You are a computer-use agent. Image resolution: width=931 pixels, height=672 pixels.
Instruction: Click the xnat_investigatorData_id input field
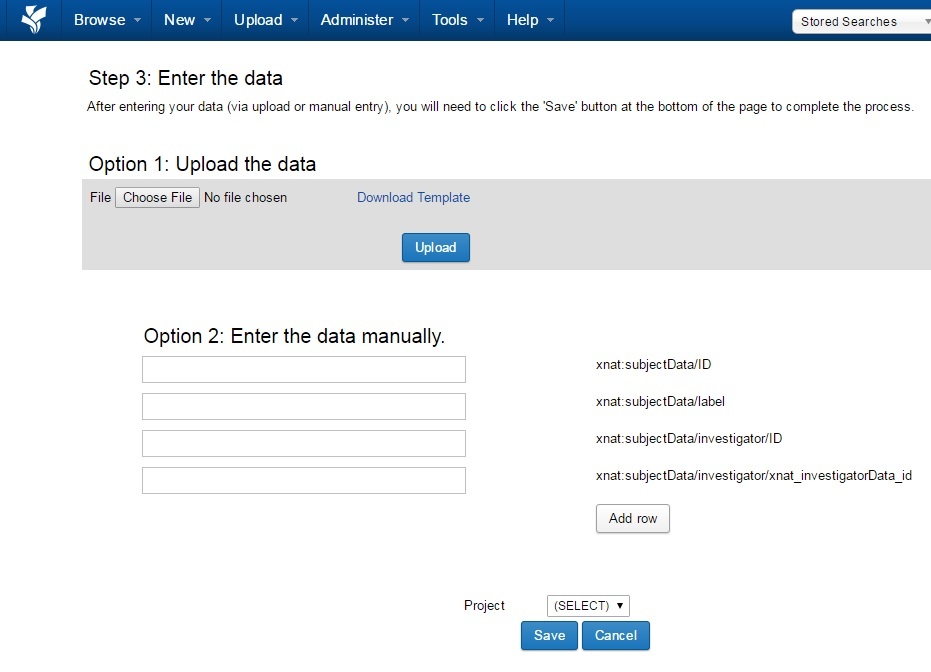303,480
